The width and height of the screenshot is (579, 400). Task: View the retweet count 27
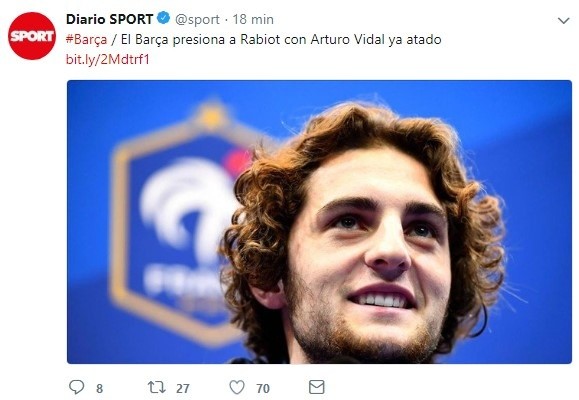point(183,388)
